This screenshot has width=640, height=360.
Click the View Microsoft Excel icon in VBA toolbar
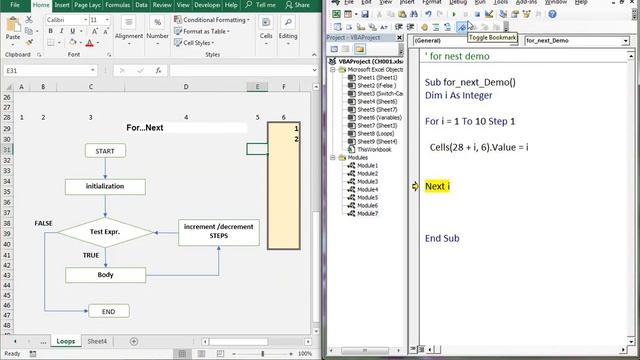tap(336, 14)
